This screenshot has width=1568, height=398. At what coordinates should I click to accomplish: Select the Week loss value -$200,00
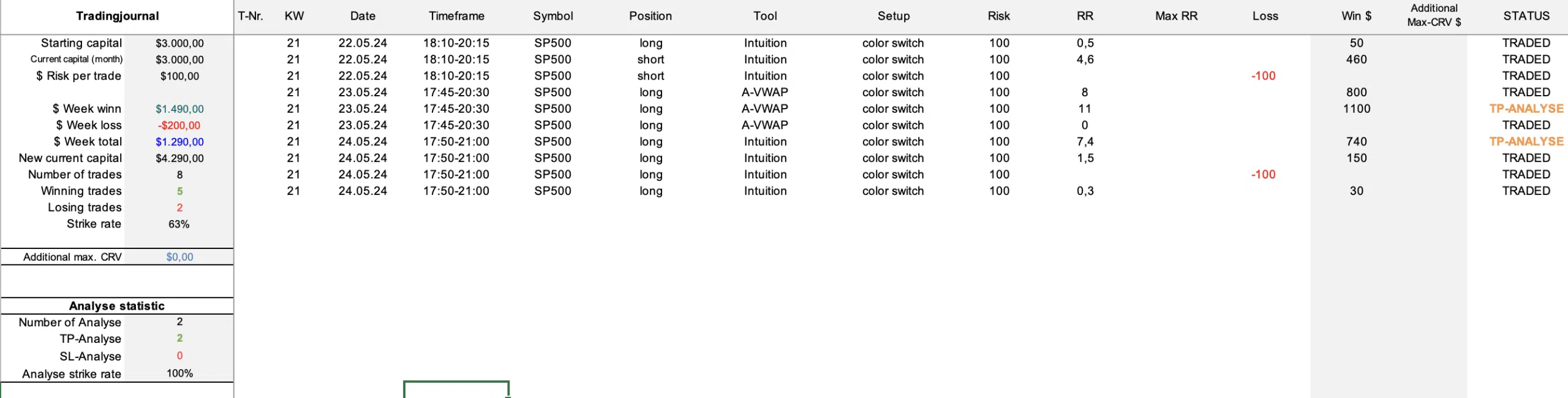click(x=179, y=126)
